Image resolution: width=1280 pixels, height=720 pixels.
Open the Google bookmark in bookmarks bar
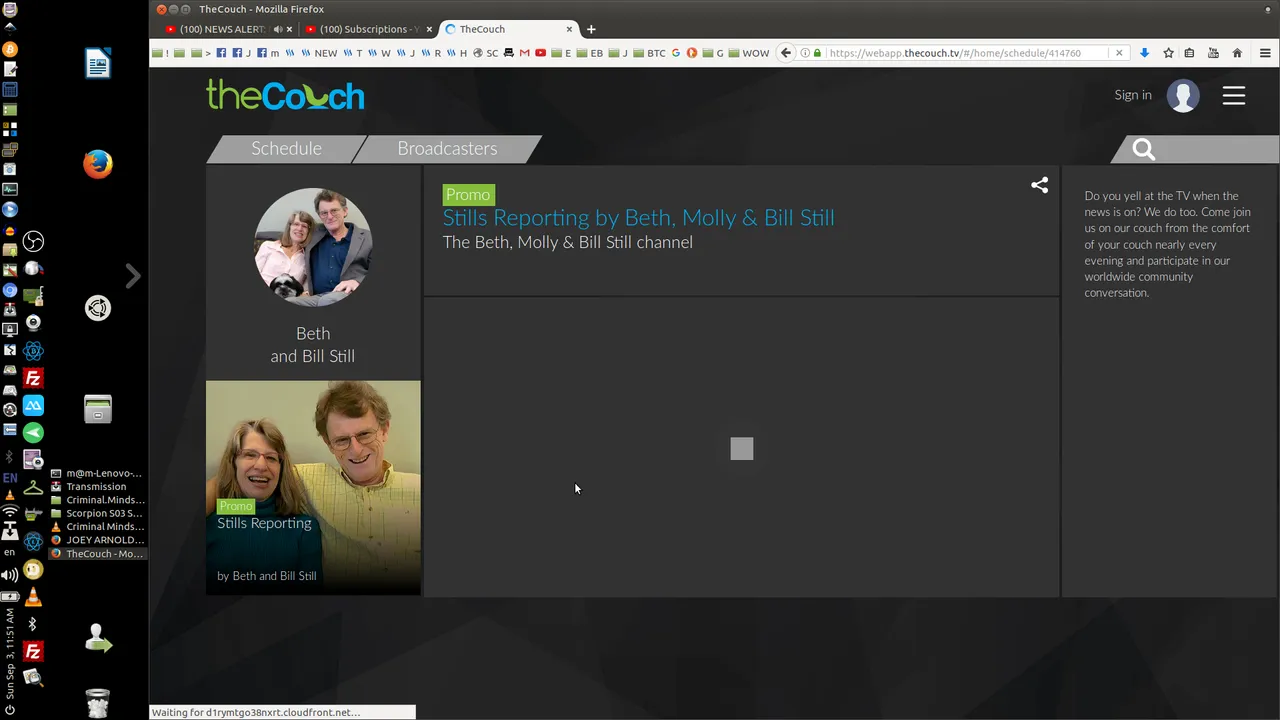[x=676, y=53]
